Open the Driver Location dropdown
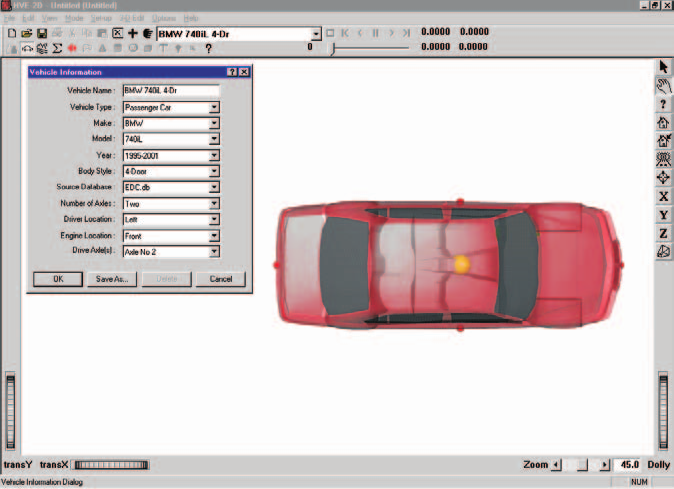The width and height of the screenshot is (674, 489). 214,220
